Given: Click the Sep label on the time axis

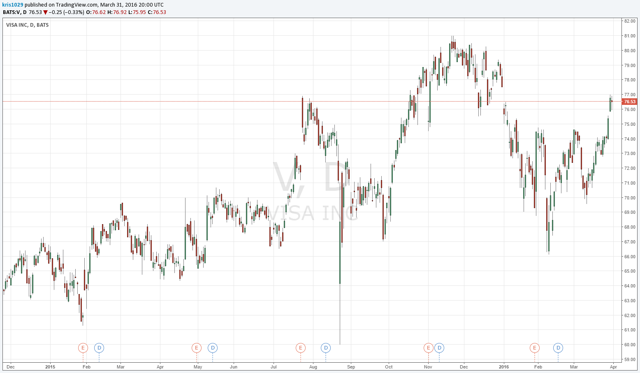Looking at the screenshot, I should (351, 367).
